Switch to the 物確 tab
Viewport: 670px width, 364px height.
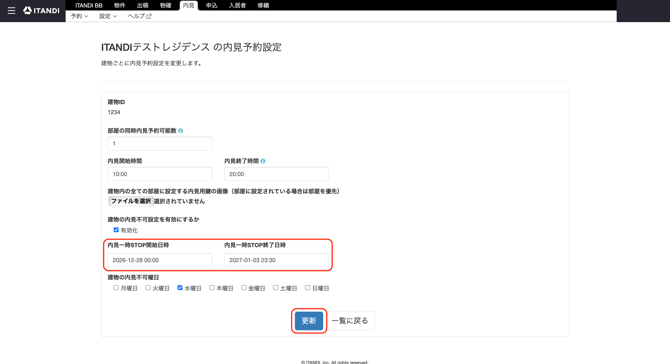(x=165, y=6)
